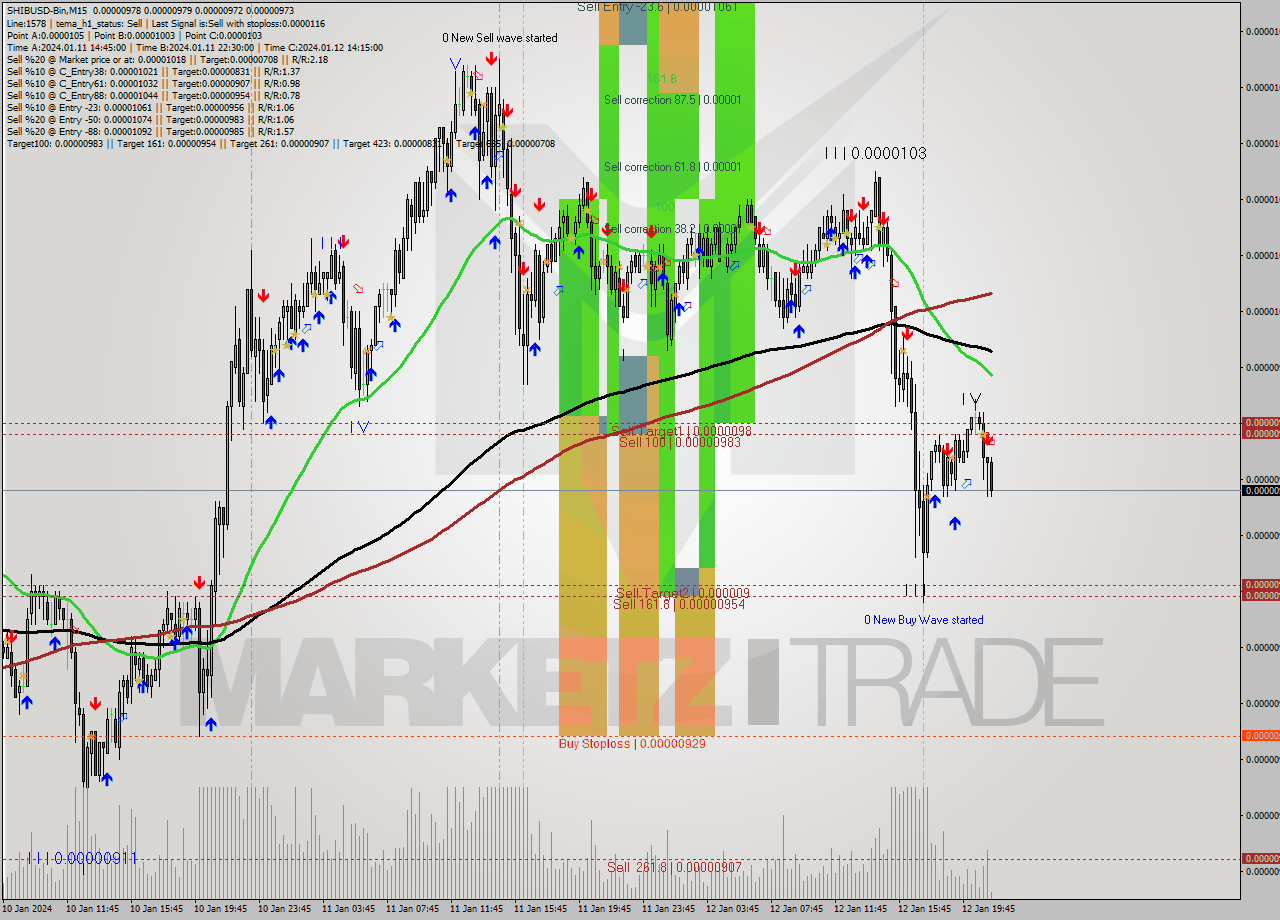Screen dimensions: 1280x920
Task: Select the 'Sell correction 38.2' label
Action: pyautogui.click(x=672, y=229)
